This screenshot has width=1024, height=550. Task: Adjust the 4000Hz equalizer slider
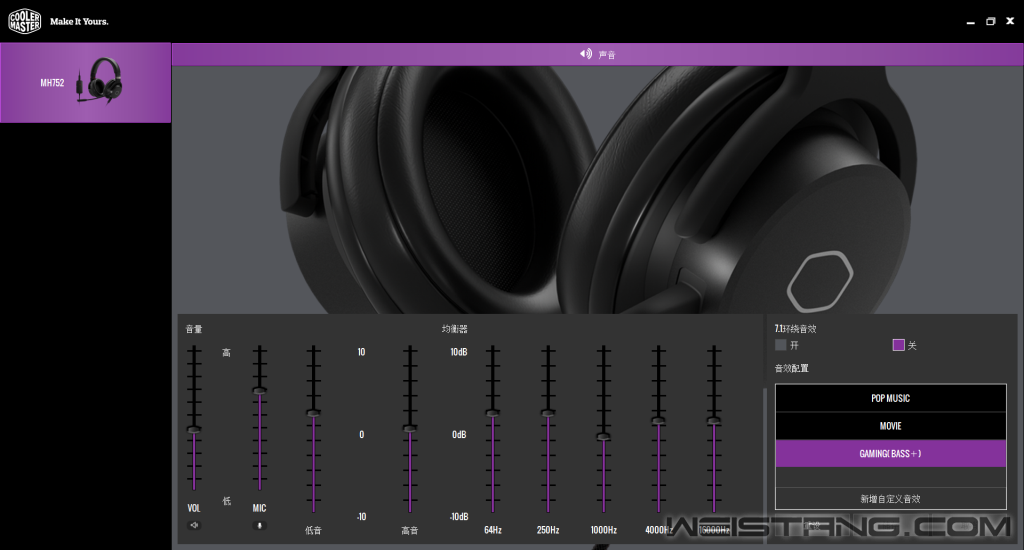(658, 421)
